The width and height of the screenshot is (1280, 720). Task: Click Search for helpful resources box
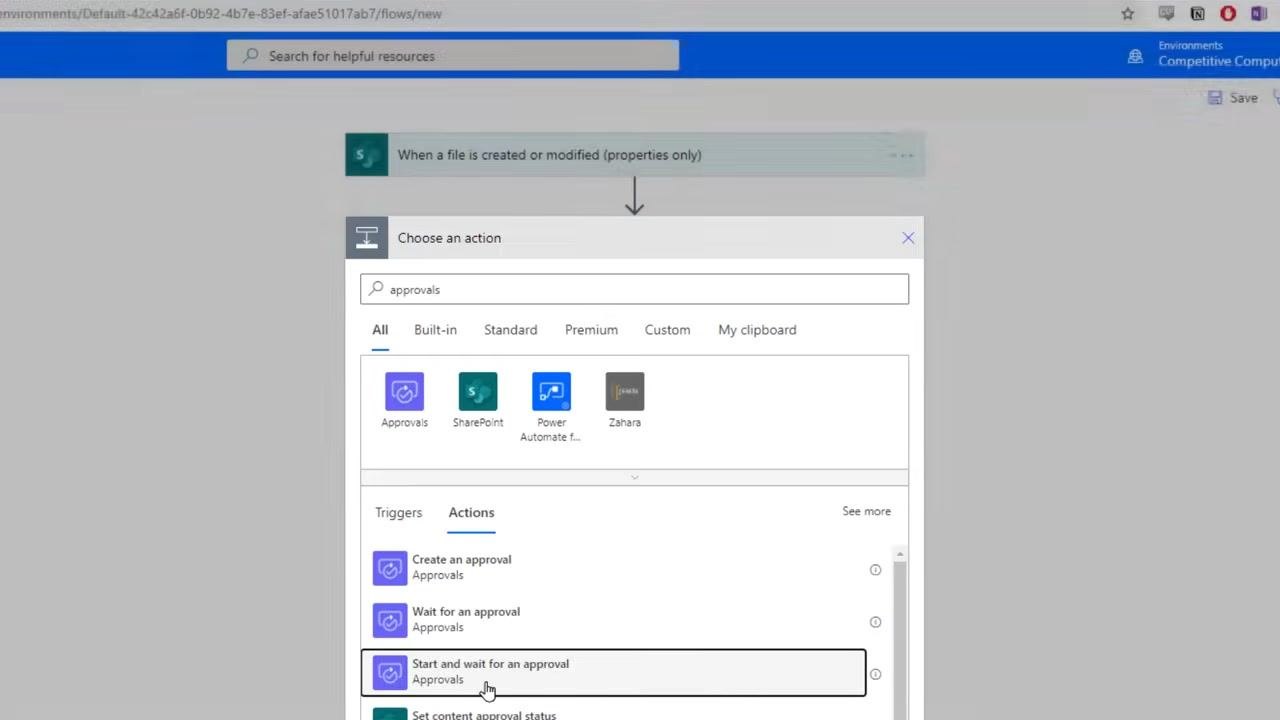click(x=453, y=56)
